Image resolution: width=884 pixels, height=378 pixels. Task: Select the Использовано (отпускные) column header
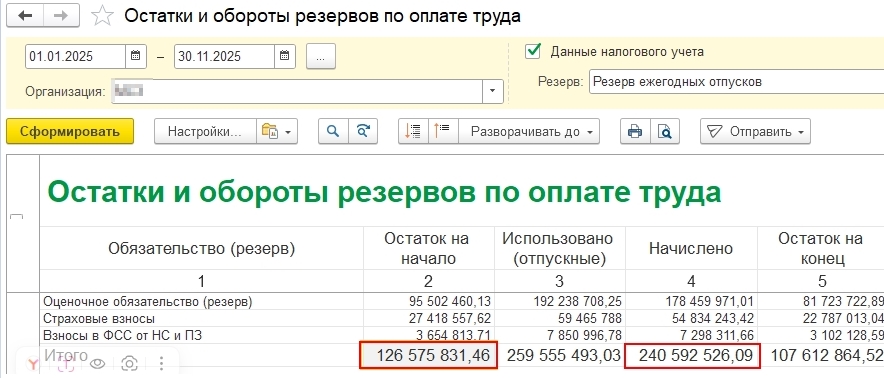click(560, 248)
